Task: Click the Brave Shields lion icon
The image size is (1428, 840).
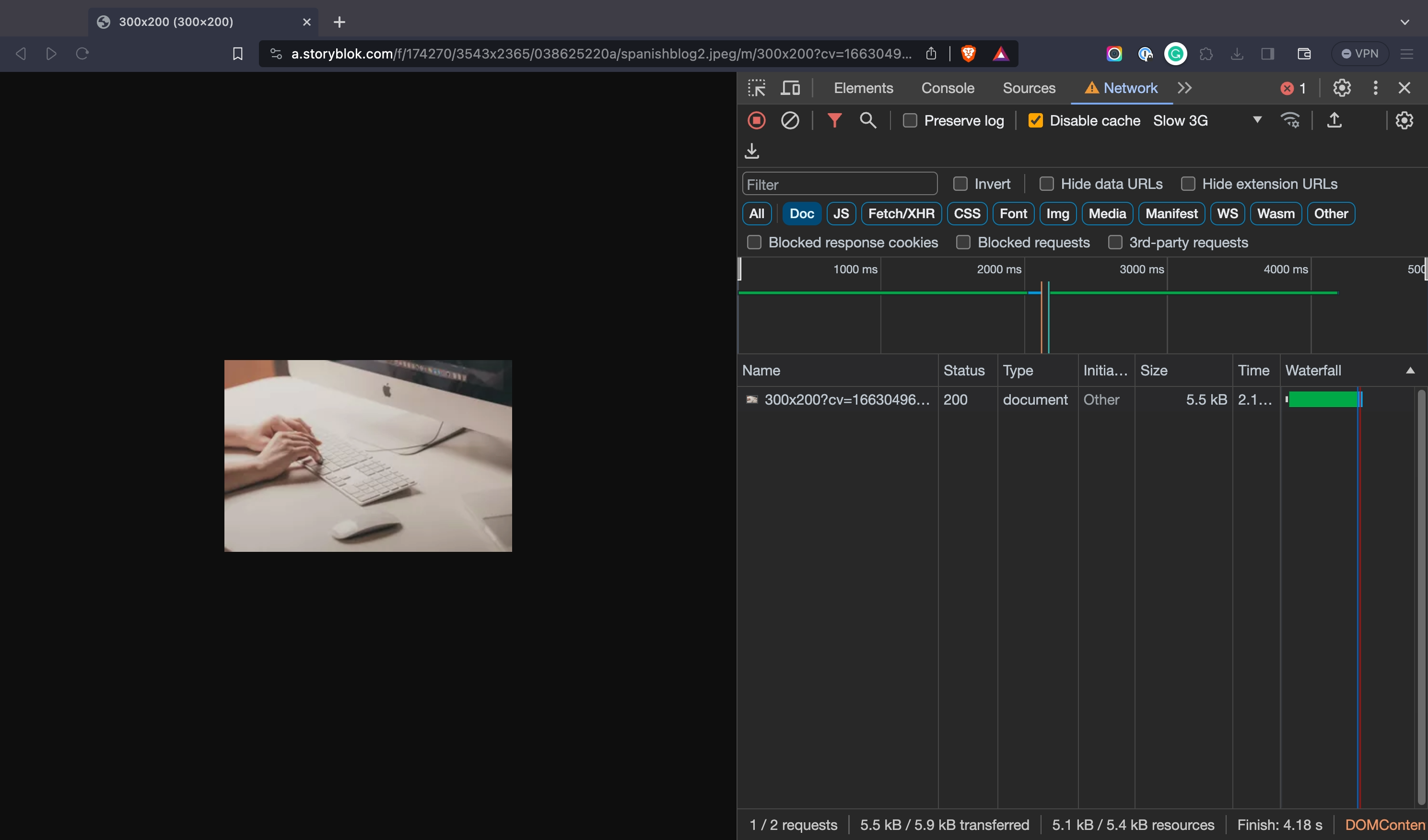Action: [x=969, y=54]
